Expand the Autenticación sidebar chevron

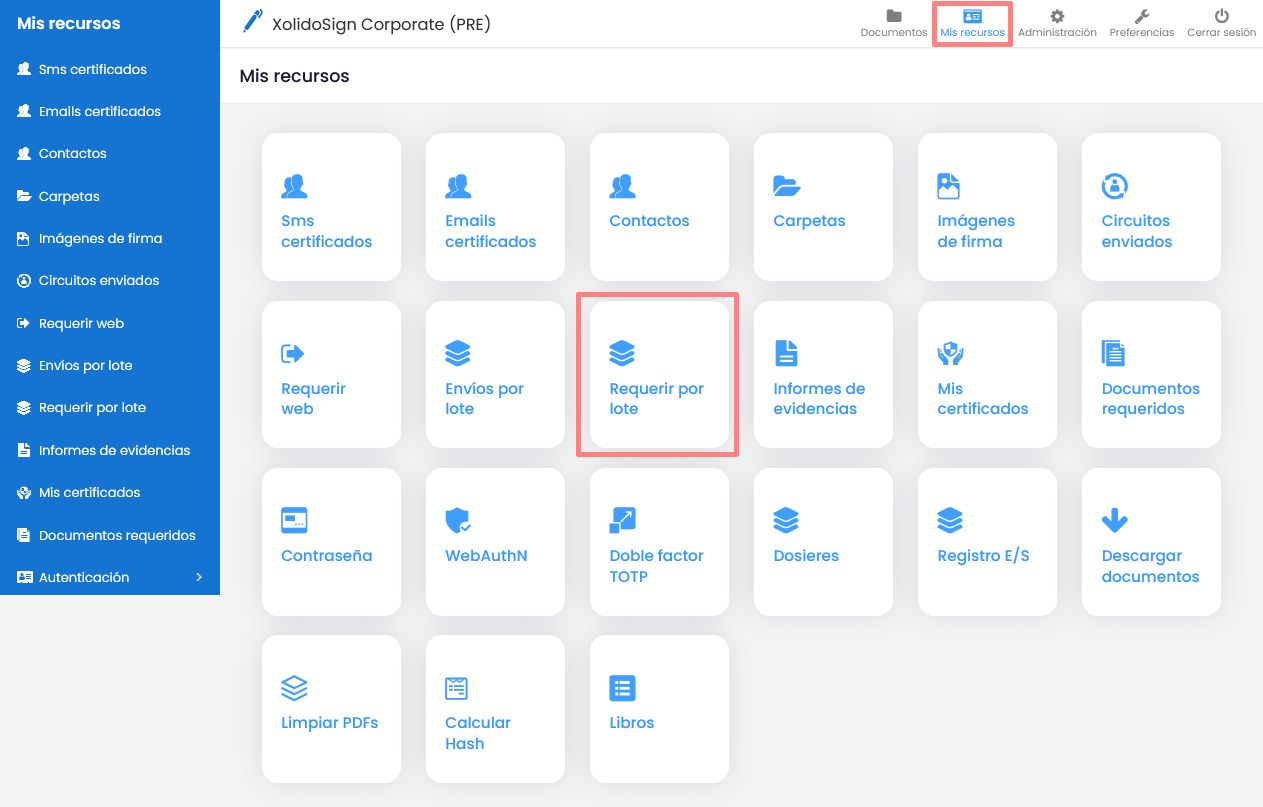pyautogui.click(x=199, y=577)
